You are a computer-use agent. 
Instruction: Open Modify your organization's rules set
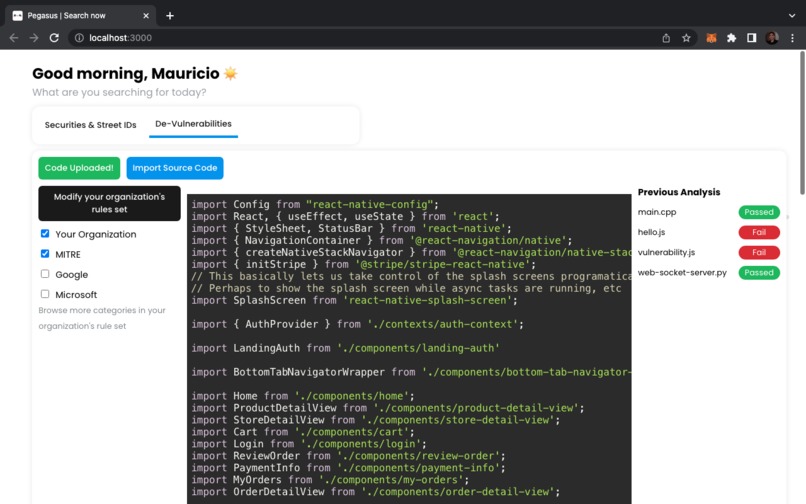tap(109, 203)
